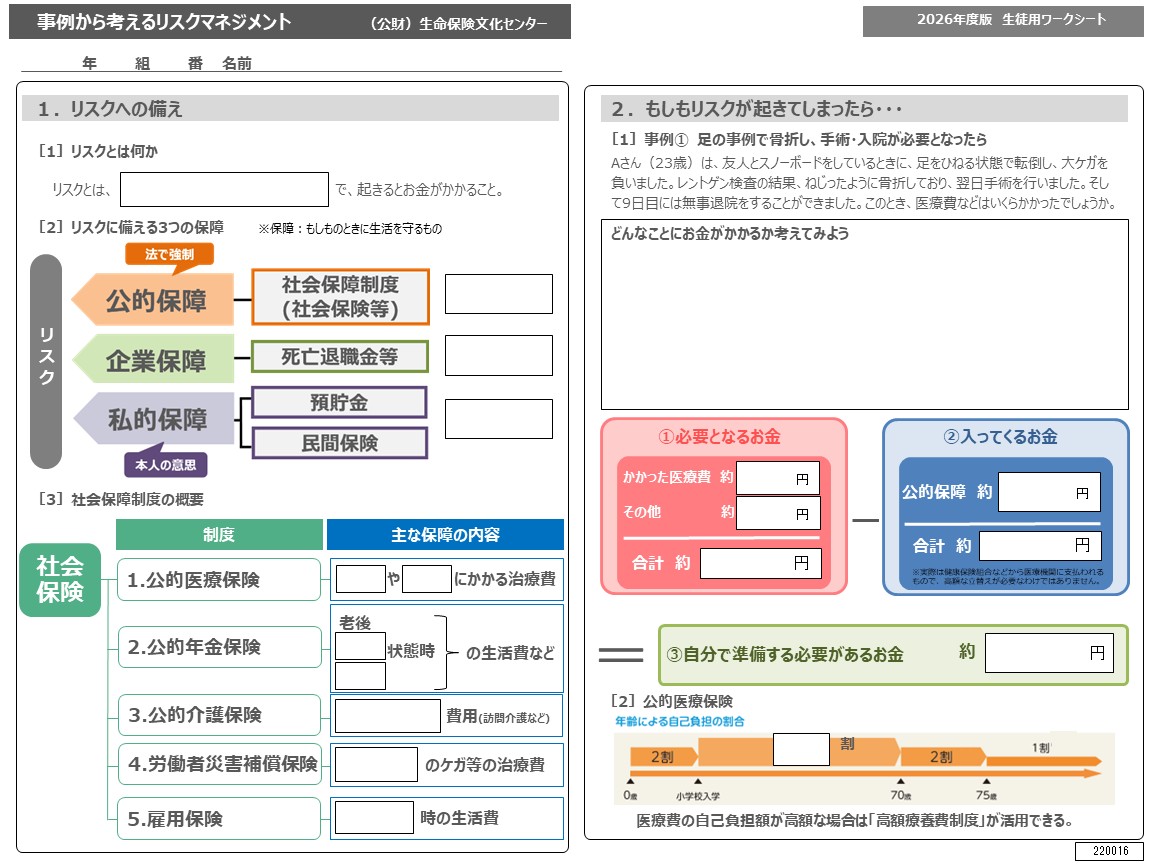Click the orange 法で強制 callout
The image size is (1152, 864).
(x=169, y=254)
